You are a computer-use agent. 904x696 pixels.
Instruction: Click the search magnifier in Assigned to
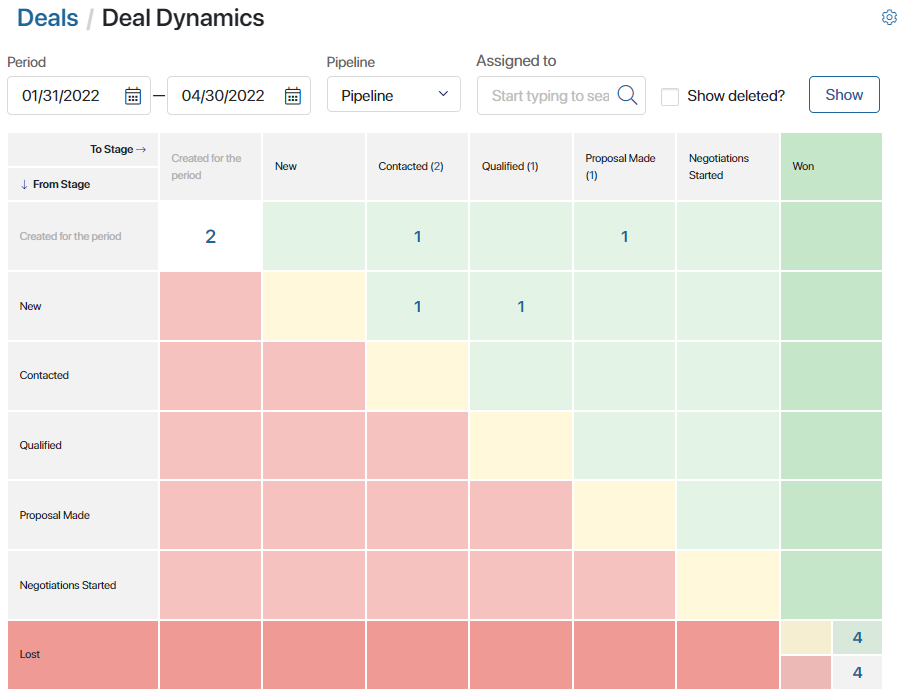click(x=627, y=95)
